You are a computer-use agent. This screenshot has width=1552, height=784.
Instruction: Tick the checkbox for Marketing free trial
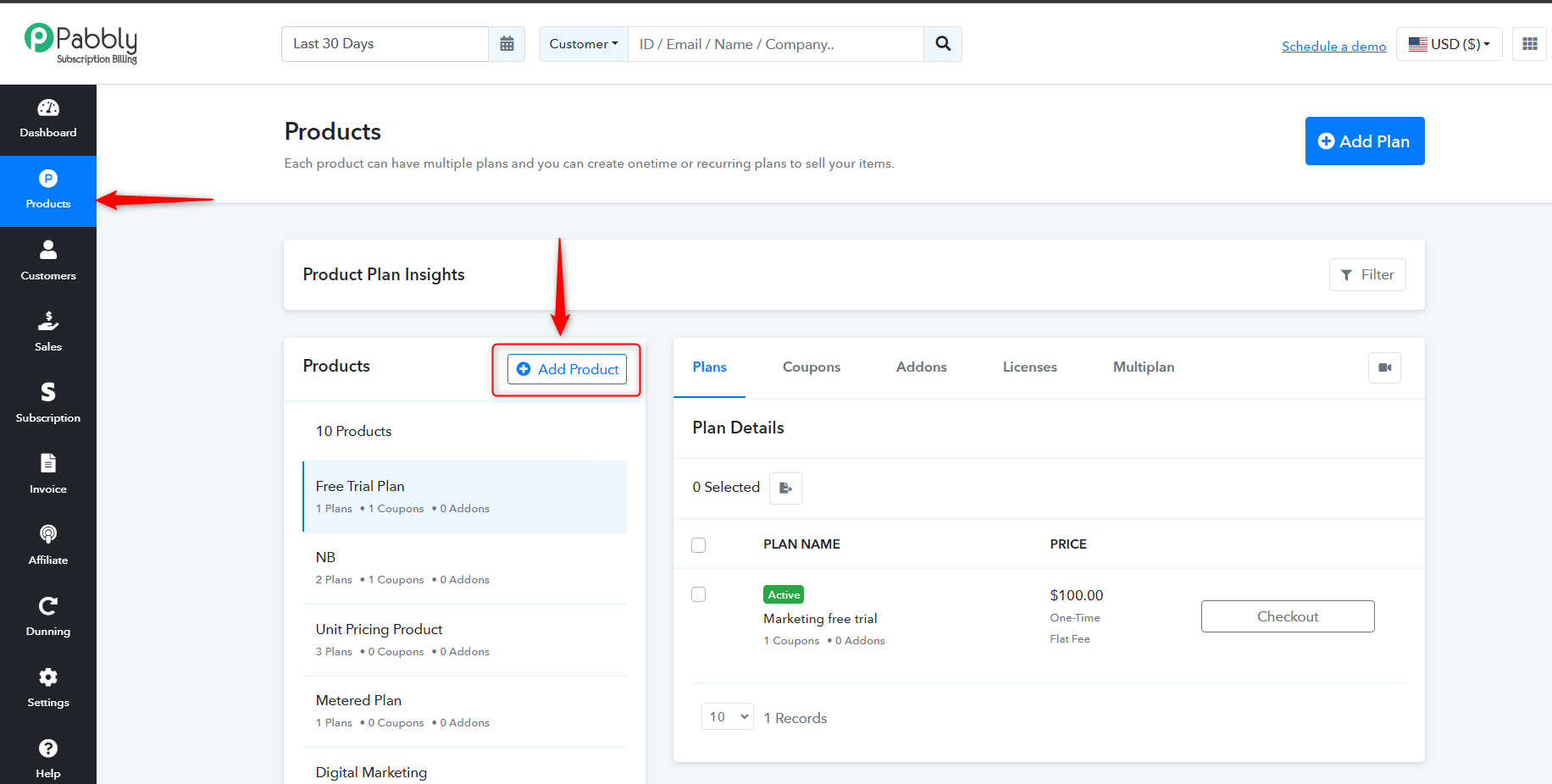click(x=699, y=594)
